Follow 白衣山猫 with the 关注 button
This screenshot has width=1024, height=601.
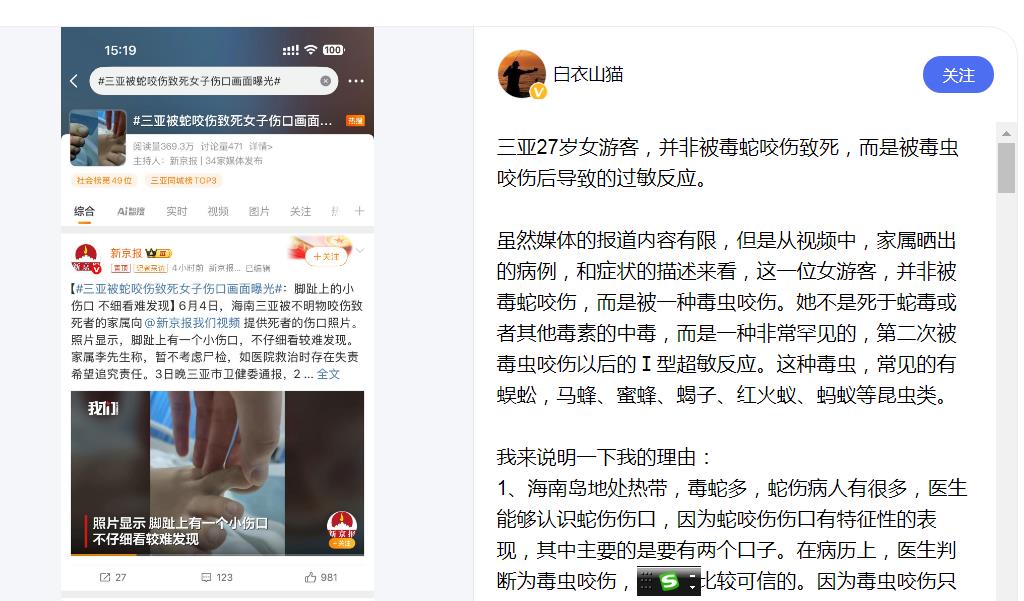pyautogui.click(x=958, y=75)
